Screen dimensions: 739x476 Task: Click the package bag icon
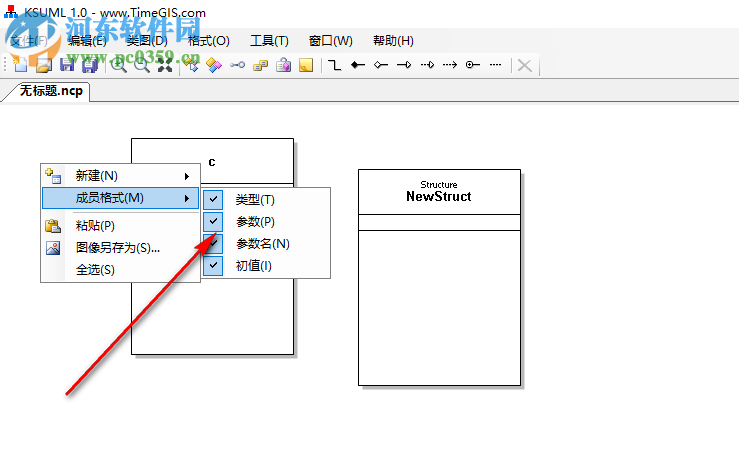[x=284, y=65]
